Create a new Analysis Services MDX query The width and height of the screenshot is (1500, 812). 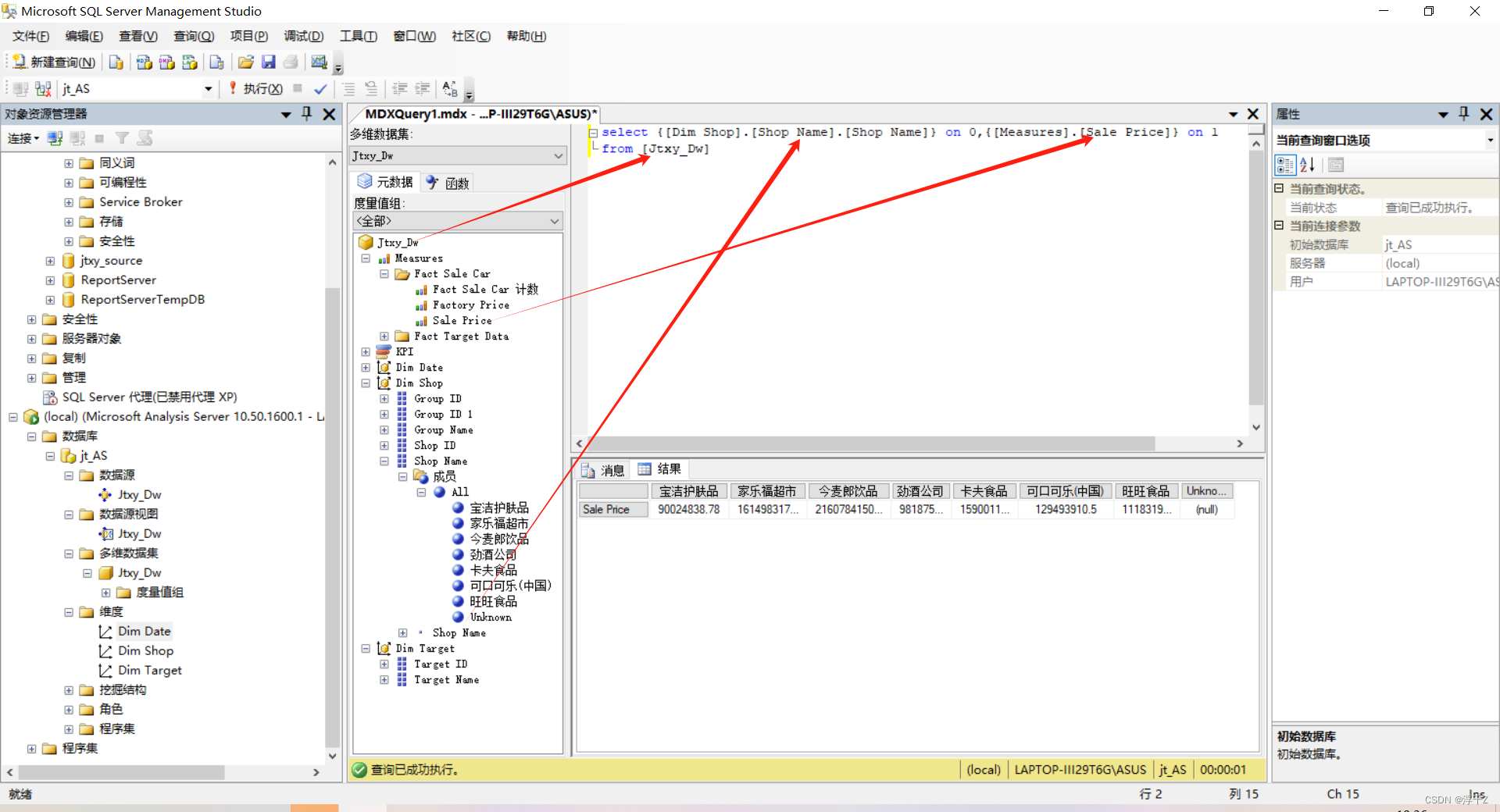[x=144, y=62]
